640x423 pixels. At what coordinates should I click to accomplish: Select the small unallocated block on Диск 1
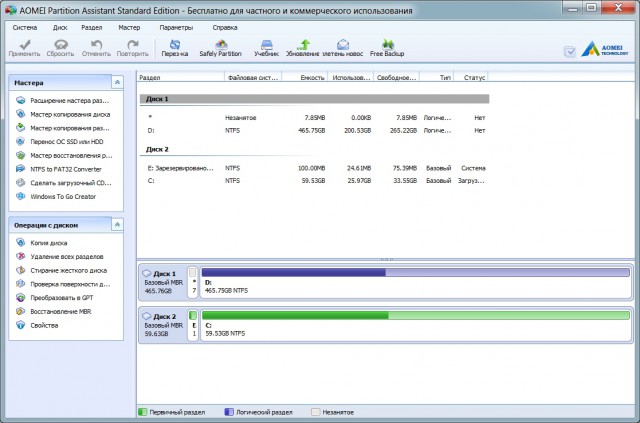(x=193, y=282)
